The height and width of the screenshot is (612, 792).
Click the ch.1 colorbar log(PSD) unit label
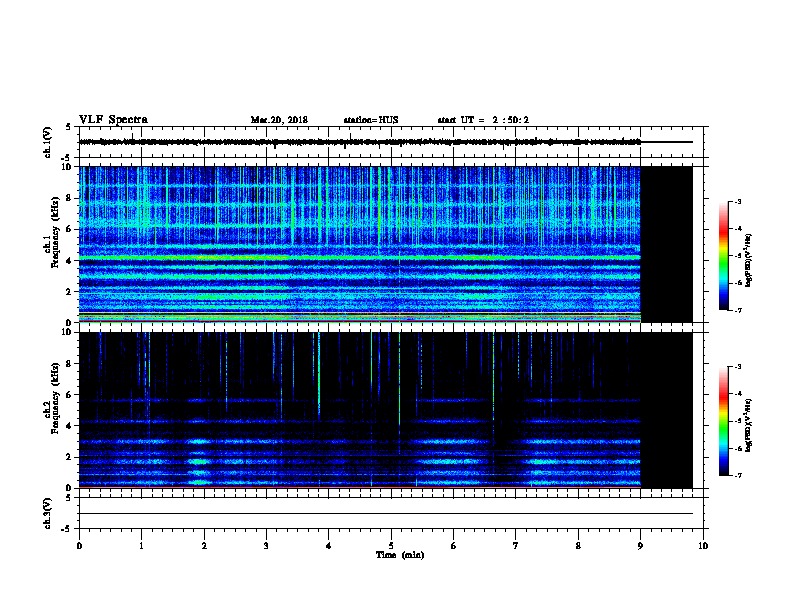click(x=749, y=260)
